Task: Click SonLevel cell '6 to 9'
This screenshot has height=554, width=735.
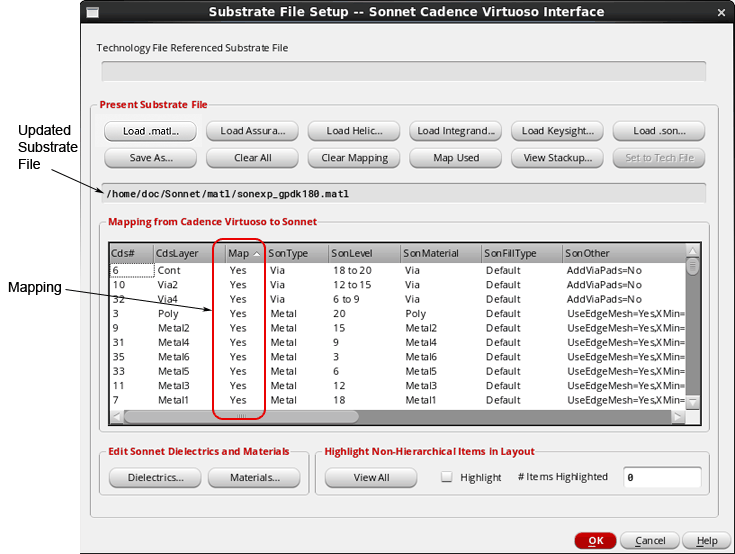Action: click(346, 299)
